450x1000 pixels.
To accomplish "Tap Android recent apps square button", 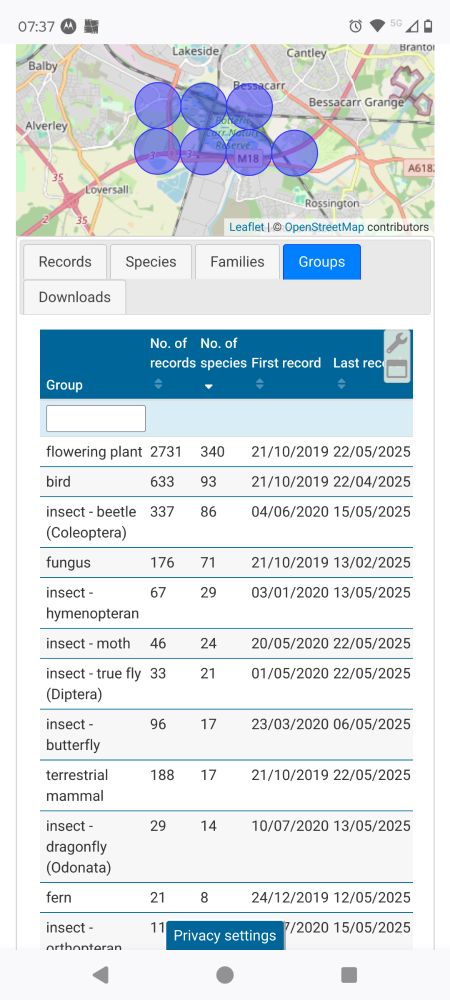I will [x=349, y=974].
